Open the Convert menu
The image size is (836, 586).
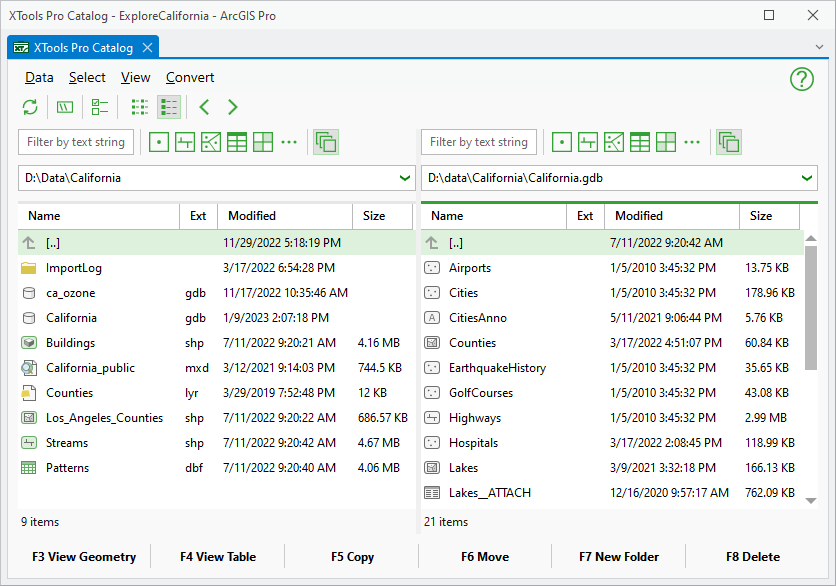click(x=190, y=78)
